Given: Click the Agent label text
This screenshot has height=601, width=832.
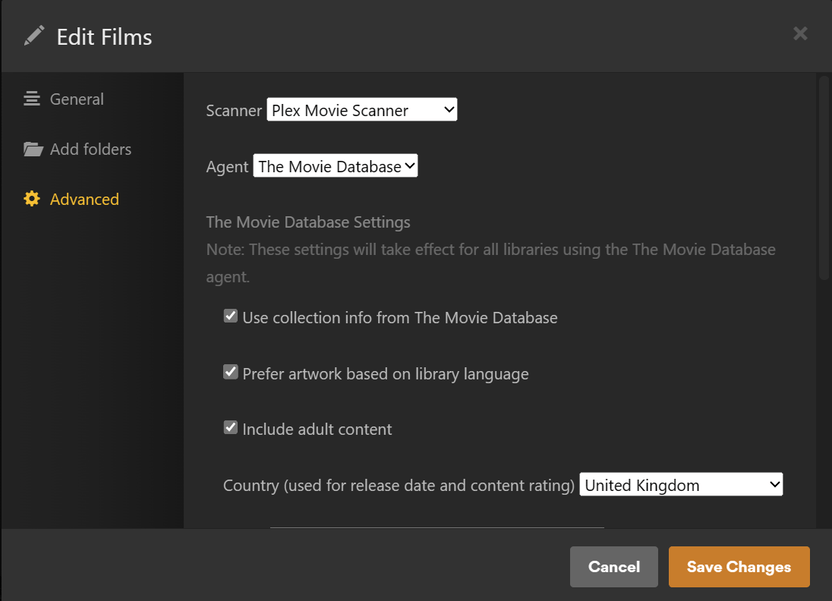Looking at the screenshot, I should click(227, 167).
